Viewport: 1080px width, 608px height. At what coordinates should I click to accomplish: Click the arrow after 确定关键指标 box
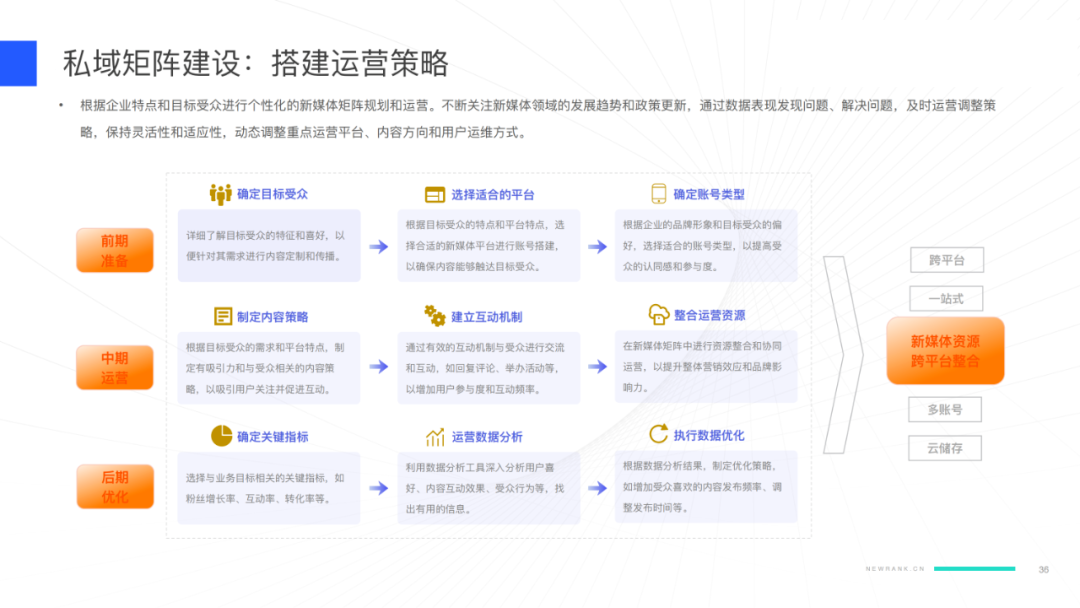click(379, 488)
